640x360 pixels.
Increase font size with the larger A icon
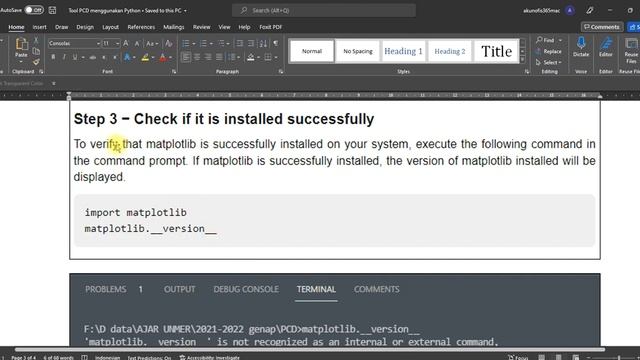(126, 43)
